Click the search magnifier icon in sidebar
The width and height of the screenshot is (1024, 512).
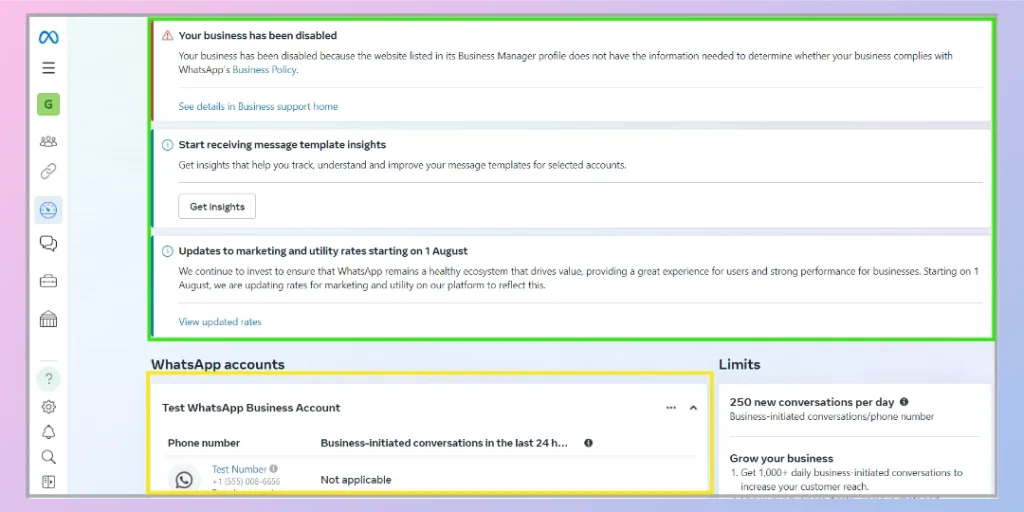point(48,456)
